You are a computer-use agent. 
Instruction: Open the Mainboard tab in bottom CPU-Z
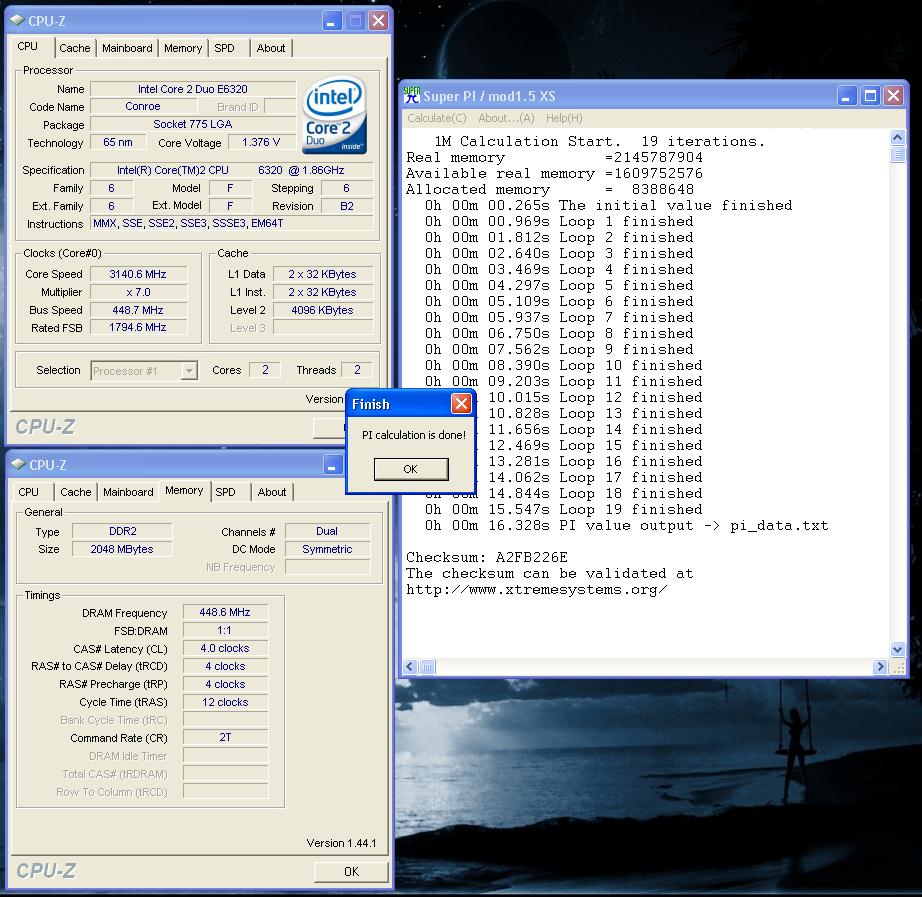point(128,492)
